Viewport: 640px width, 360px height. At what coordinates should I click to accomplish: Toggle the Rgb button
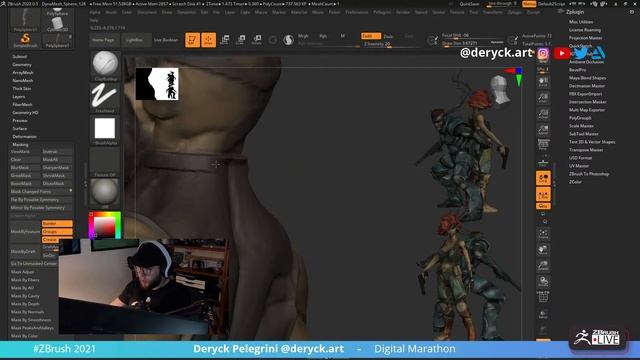(x=323, y=36)
